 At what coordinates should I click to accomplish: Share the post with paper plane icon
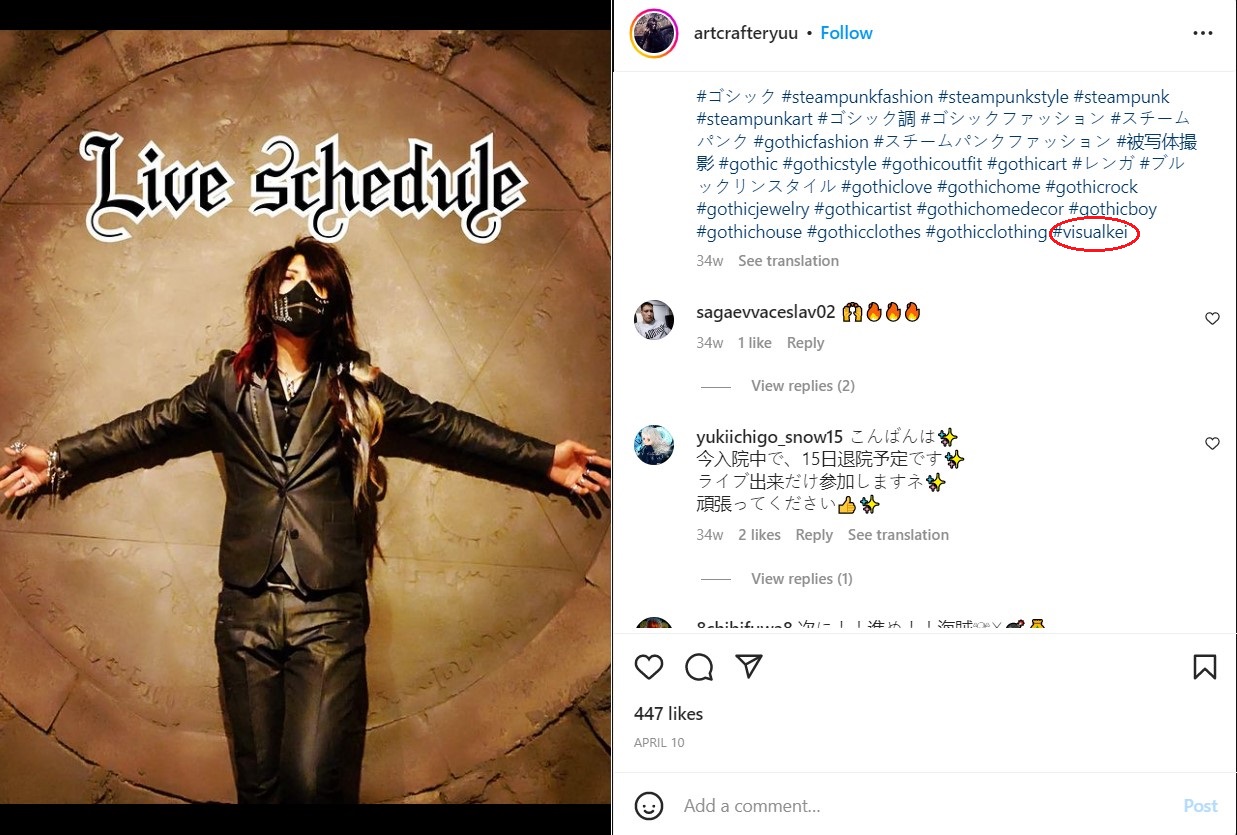tap(749, 667)
